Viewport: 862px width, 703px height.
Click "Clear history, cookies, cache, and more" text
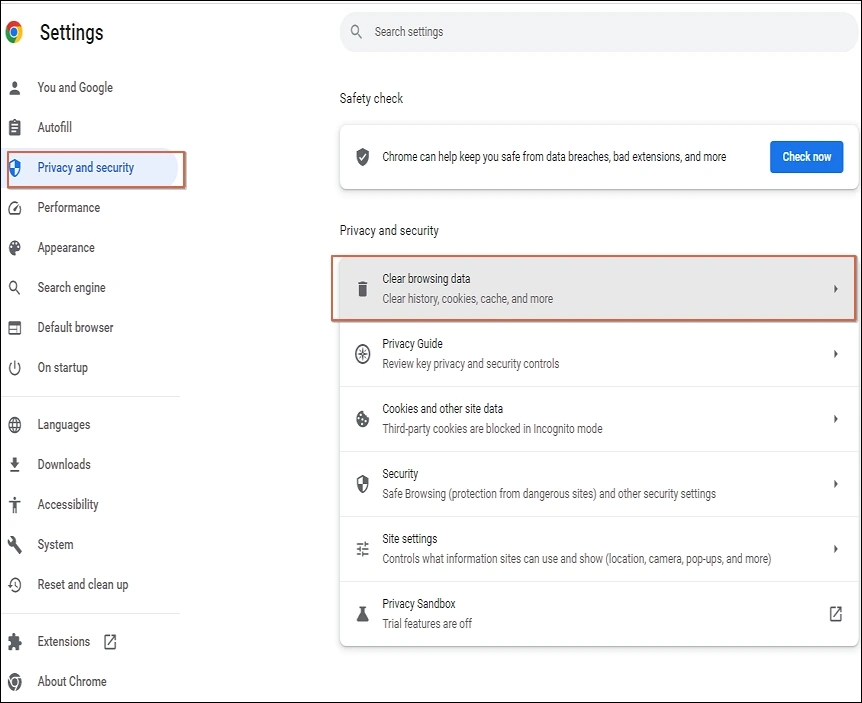(x=468, y=299)
